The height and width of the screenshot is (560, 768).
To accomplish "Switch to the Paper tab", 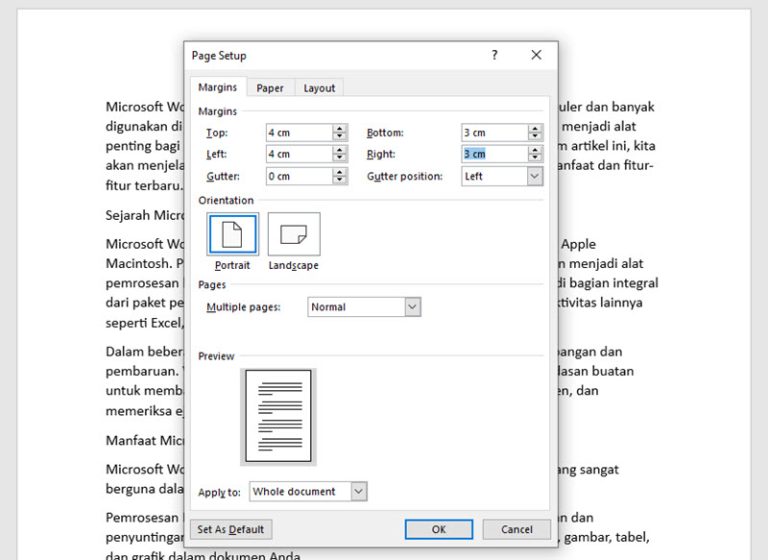I will tap(270, 88).
